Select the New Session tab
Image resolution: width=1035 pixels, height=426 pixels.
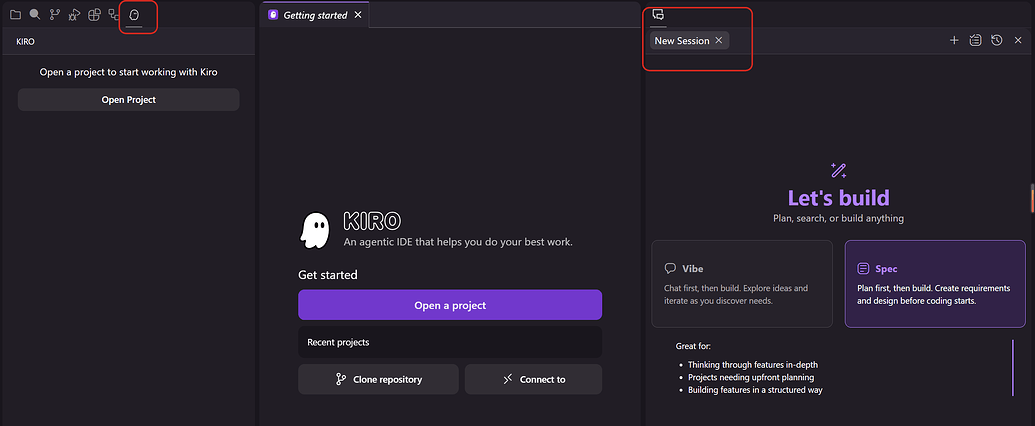(682, 40)
